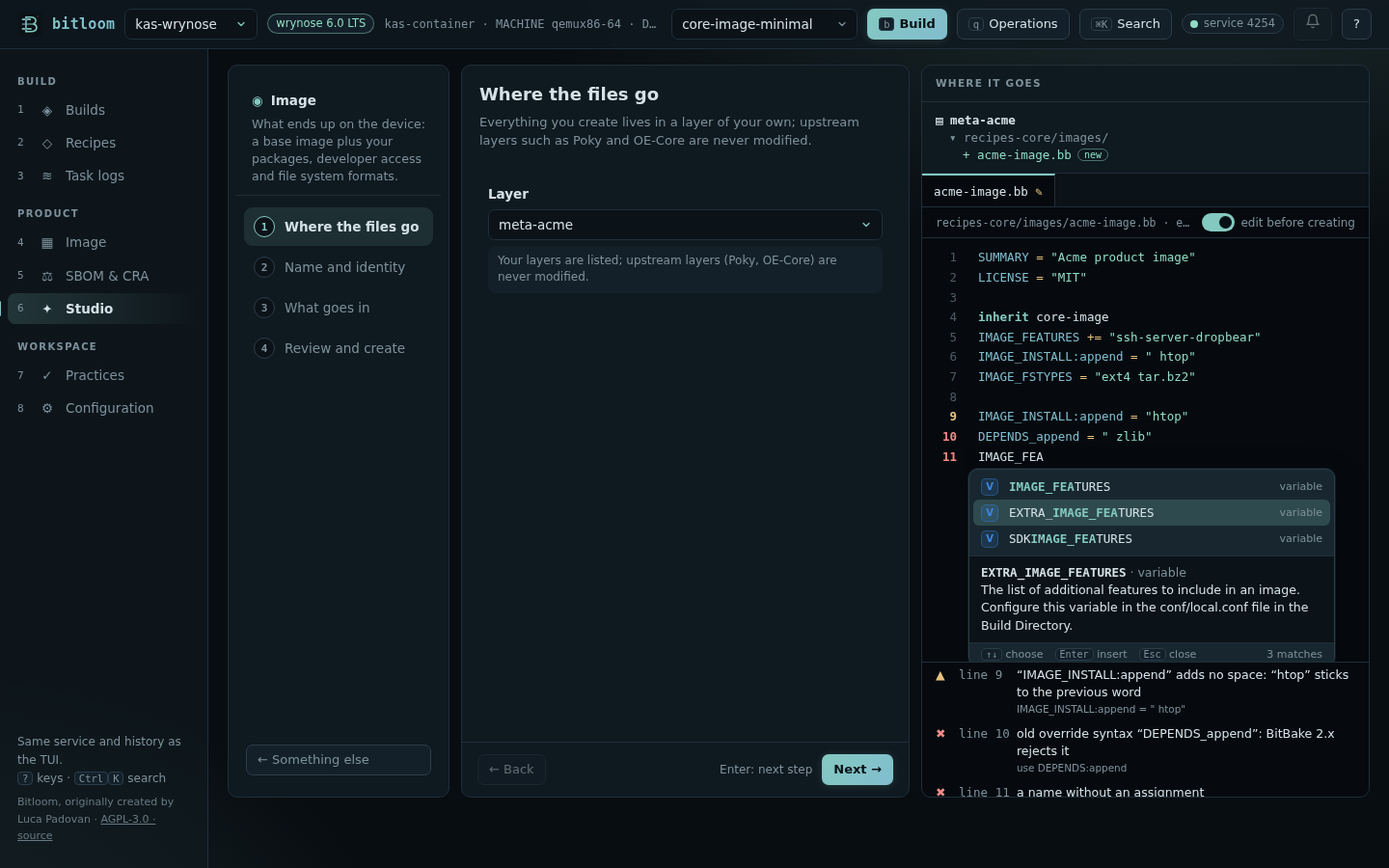Click the warning triangle for line 9
The width and height of the screenshot is (1389, 868).
click(940, 676)
